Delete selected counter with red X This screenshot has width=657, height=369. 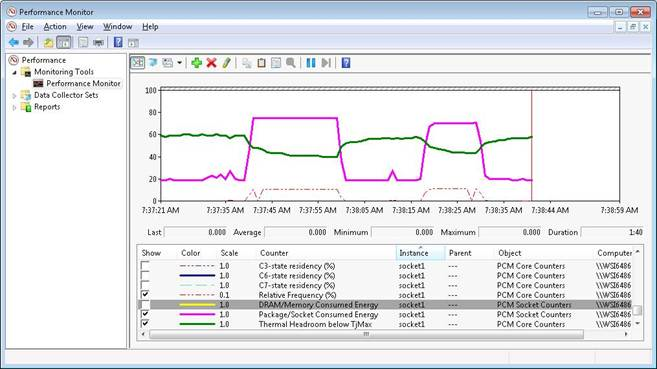[x=212, y=63]
